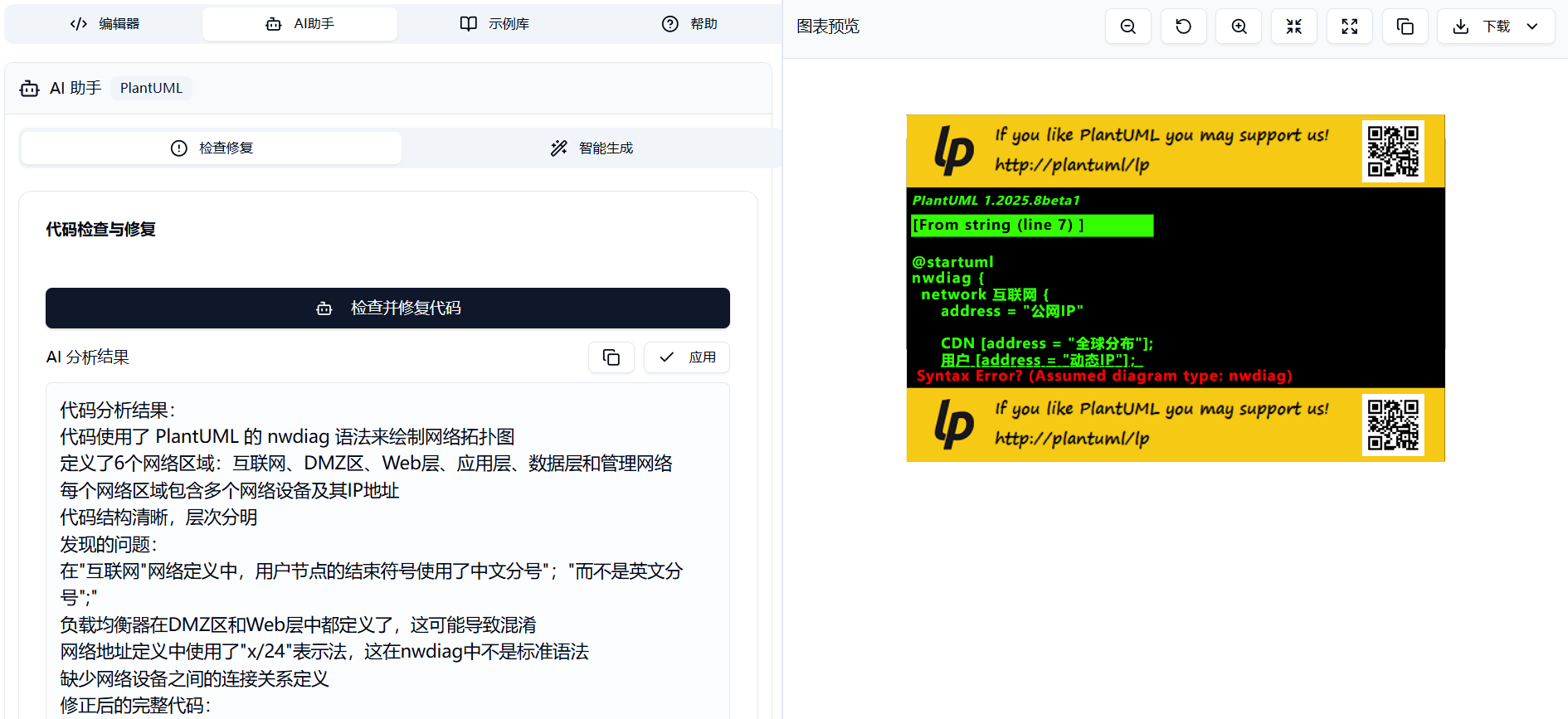1568x719 pixels.
Task: Zoom out the chart preview
Action: tap(1128, 27)
